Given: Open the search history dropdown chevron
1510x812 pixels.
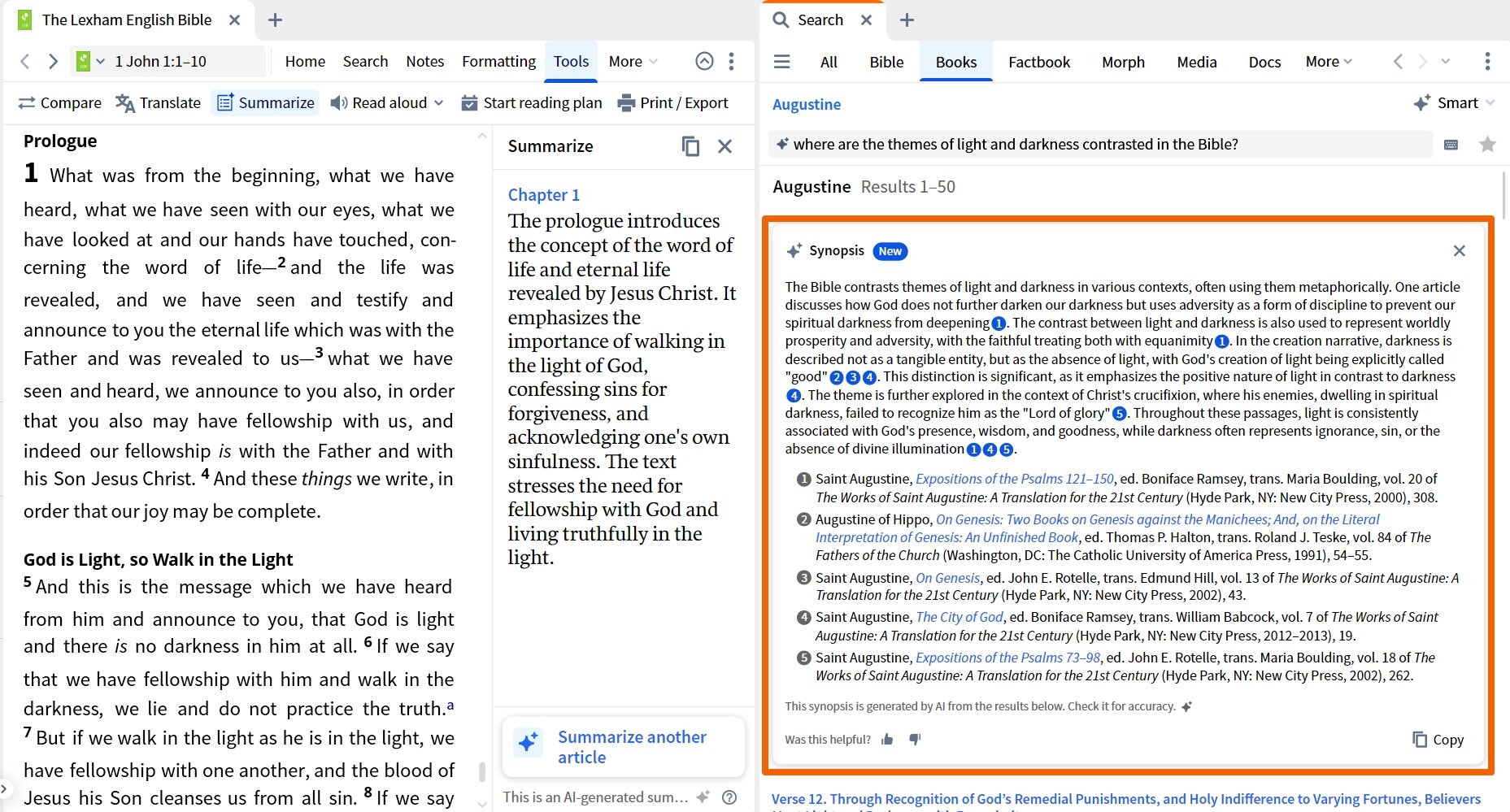Looking at the screenshot, I should [x=1446, y=62].
